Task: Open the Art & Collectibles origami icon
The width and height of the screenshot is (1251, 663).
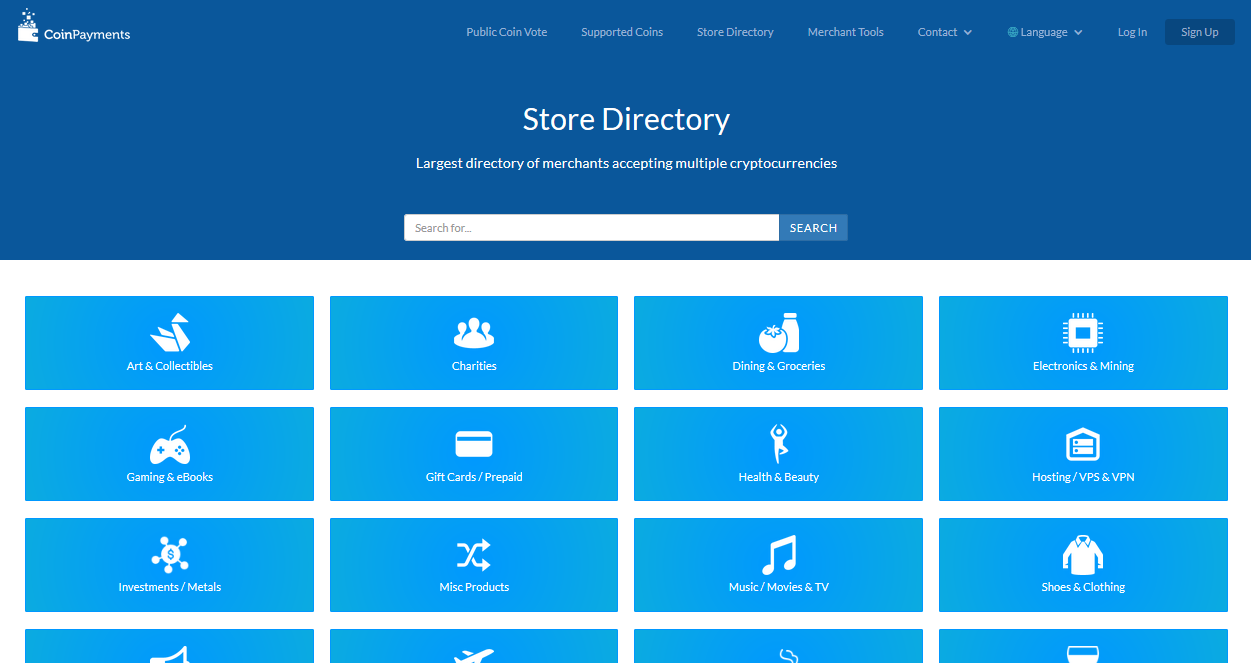Action: [170, 333]
